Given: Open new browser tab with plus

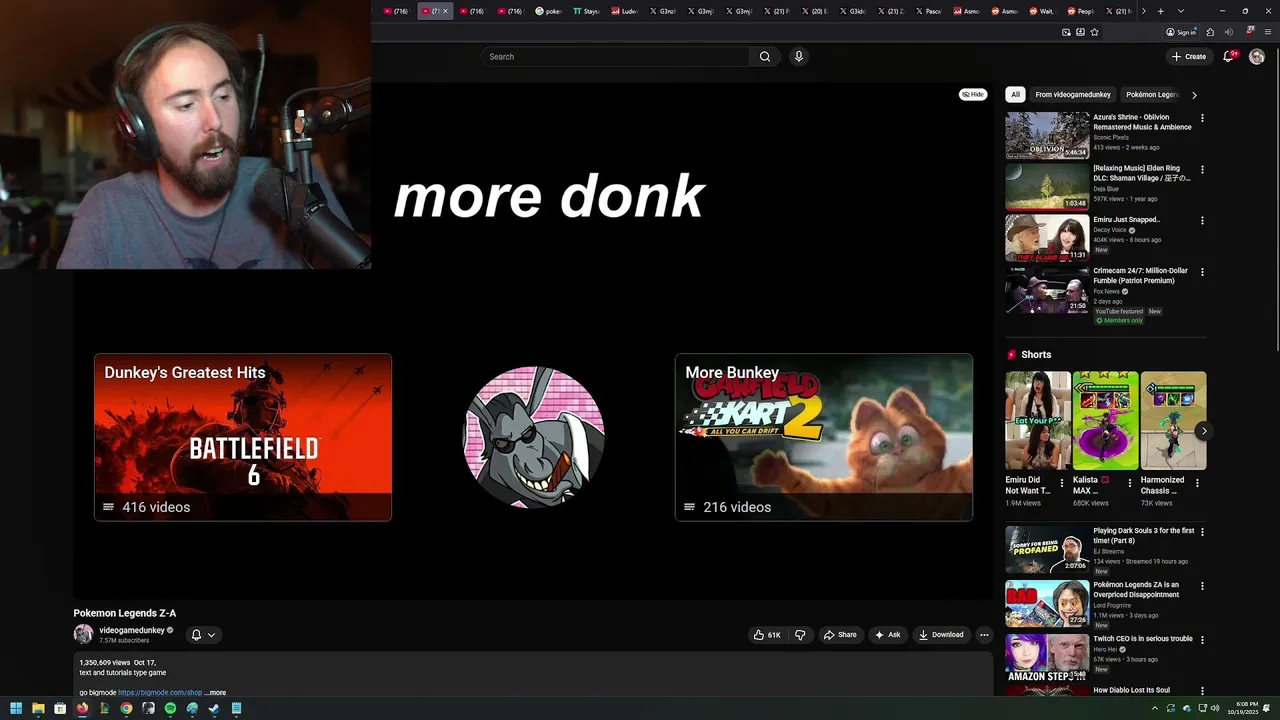Looking at the screenshot, I should point(1160,11).
